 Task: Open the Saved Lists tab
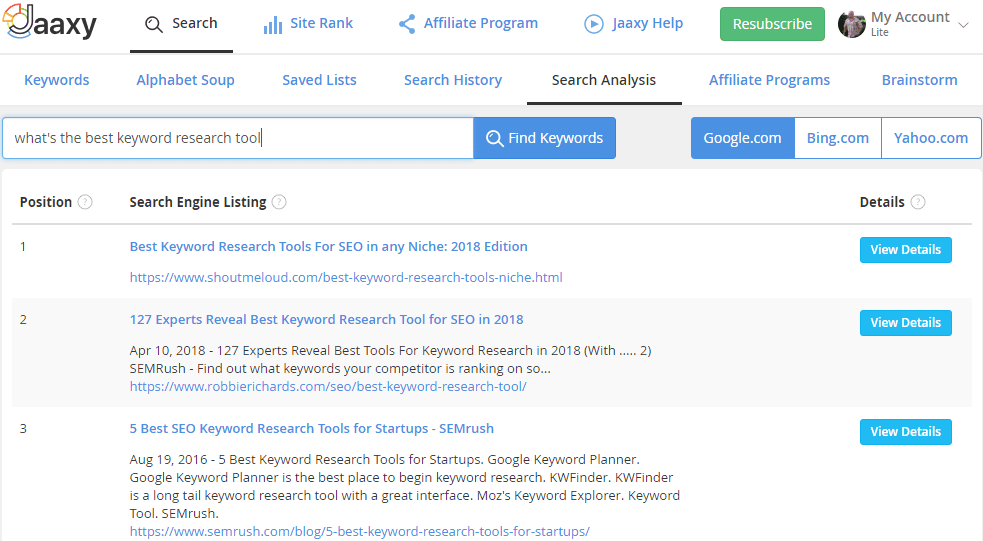(x=319, y=80)
